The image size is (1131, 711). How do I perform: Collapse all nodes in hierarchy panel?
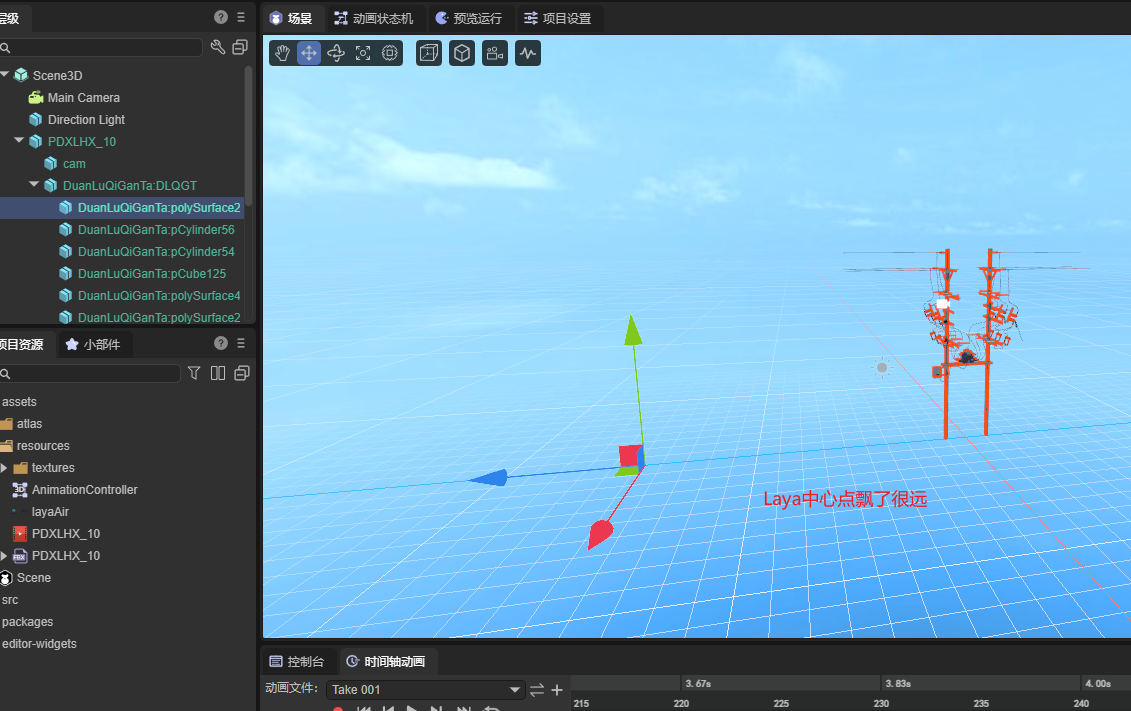pyautogui.click(x=240, y=47)
